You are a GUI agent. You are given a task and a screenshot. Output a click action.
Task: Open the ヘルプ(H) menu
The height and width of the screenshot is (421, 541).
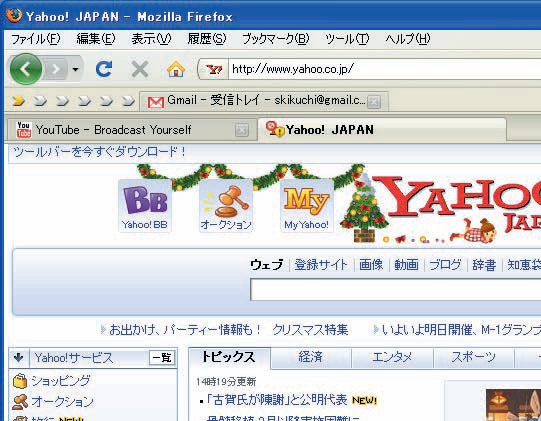407,39
